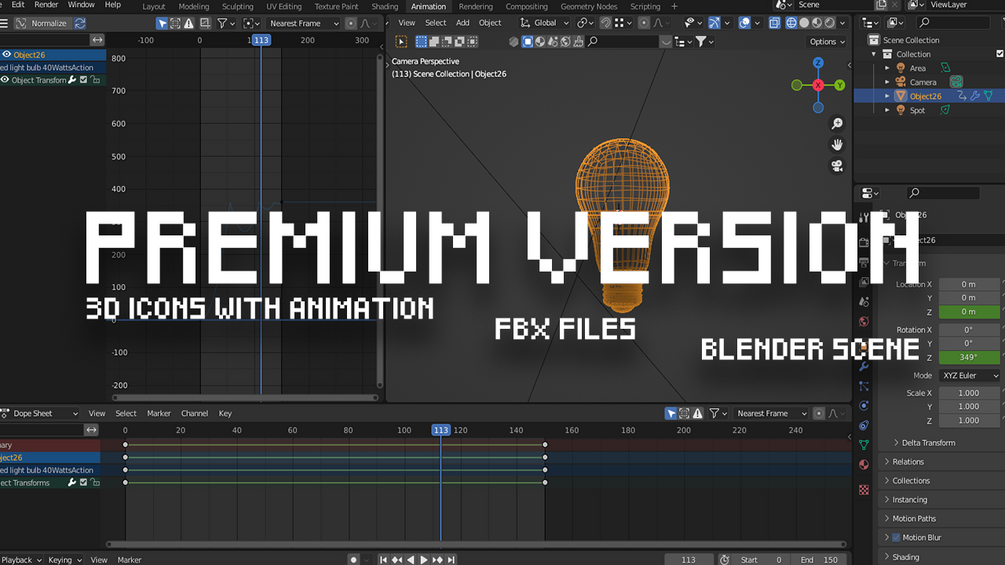Open the viewport gizmo visibility icon
Screen dimensions: 1005x565
tap(713, 23)
